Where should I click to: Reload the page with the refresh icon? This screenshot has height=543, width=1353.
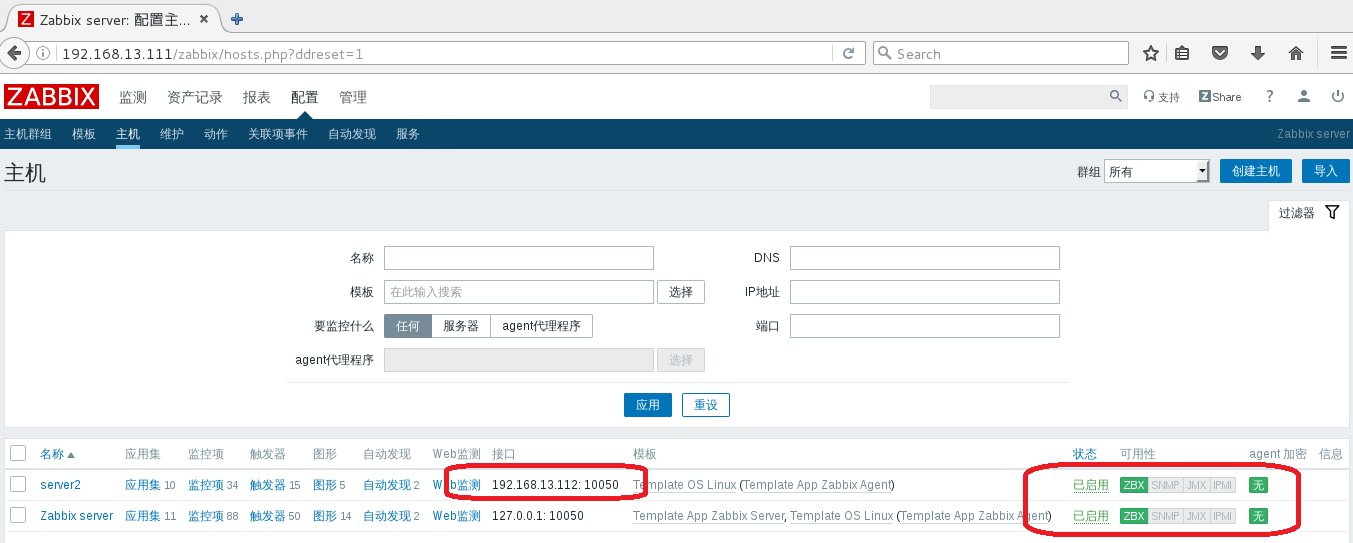(x=848, y=53)
